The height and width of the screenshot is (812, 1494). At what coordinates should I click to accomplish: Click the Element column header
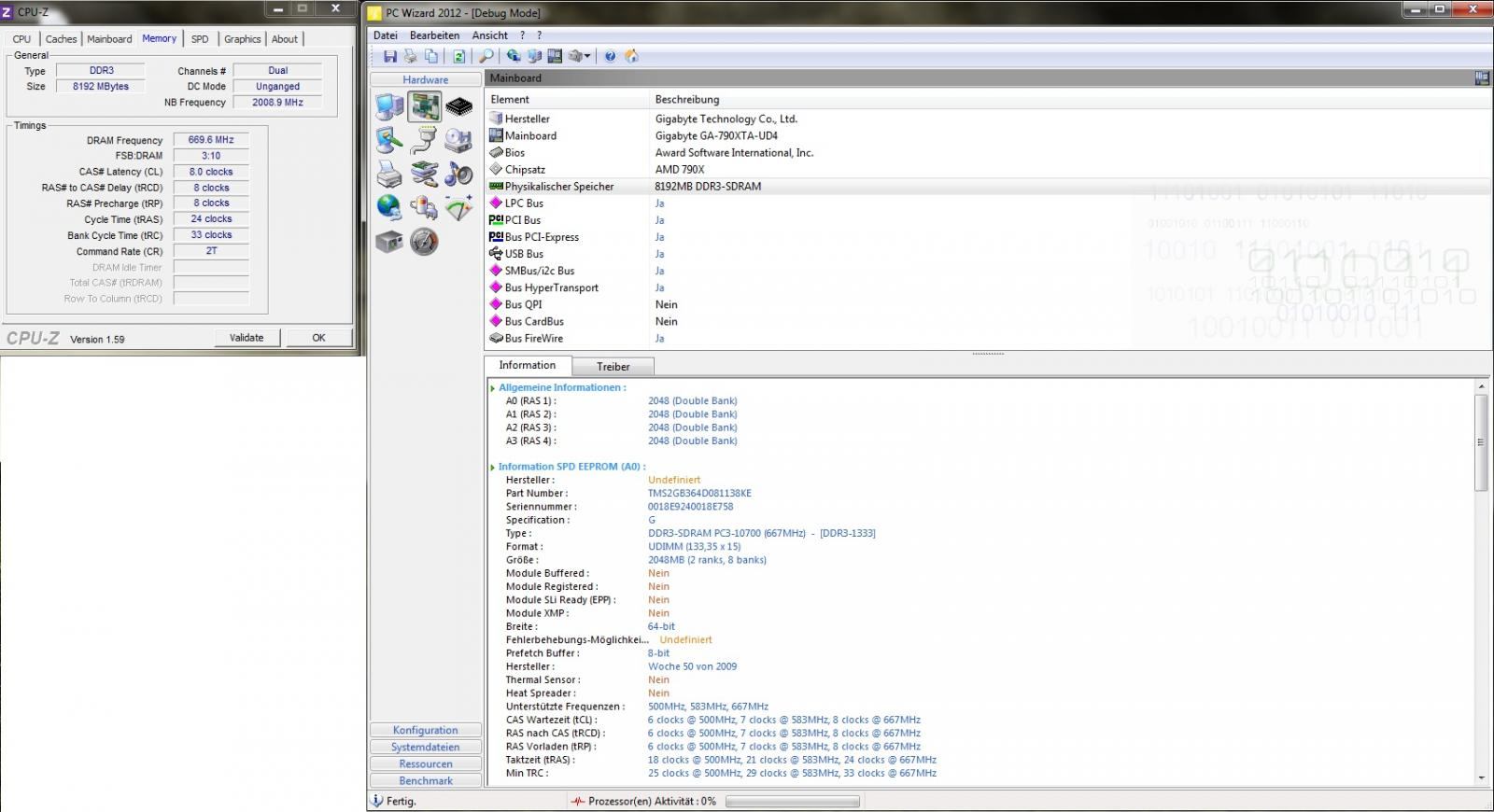(567, 99)
